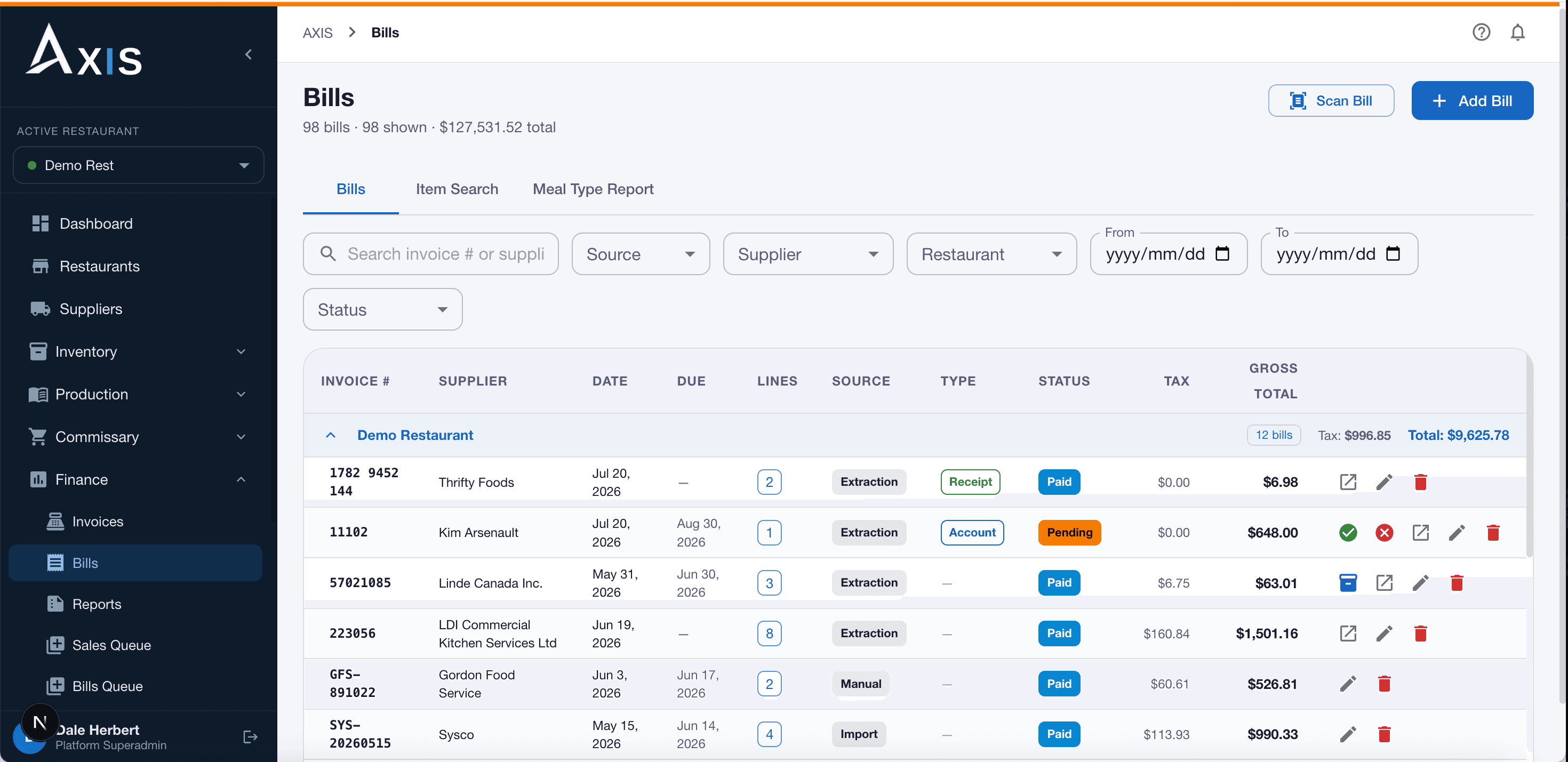Click the Account type badge for Kim Arsenault

[x=972, y=533]
